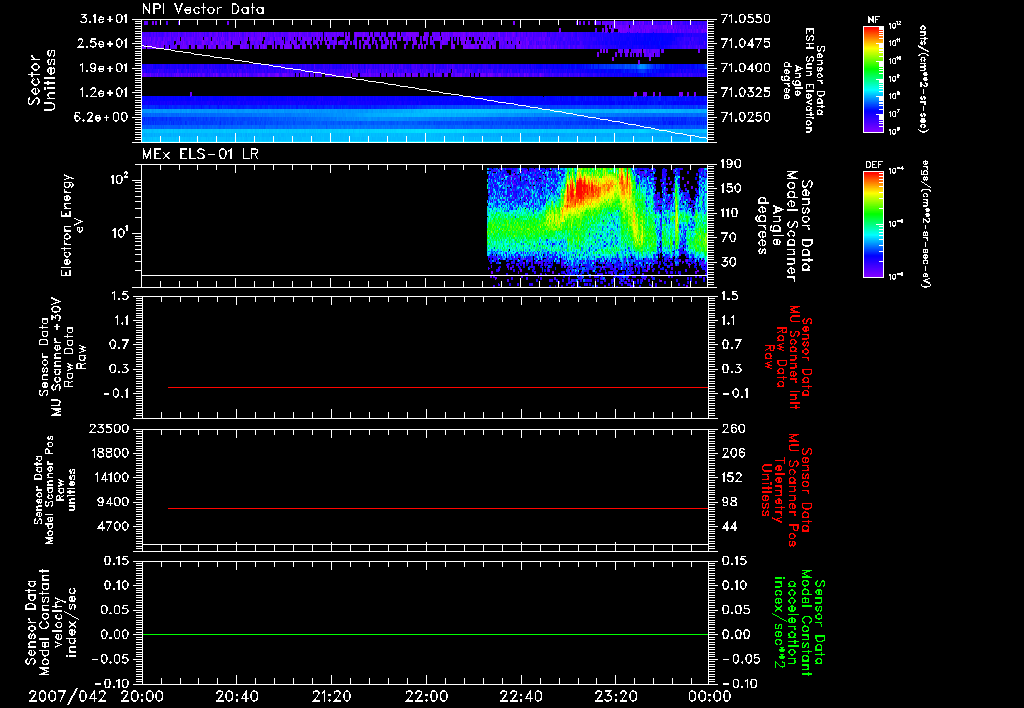Click the '21:20' time axis label
1024x708 pixels.
[x=331, y=696]
